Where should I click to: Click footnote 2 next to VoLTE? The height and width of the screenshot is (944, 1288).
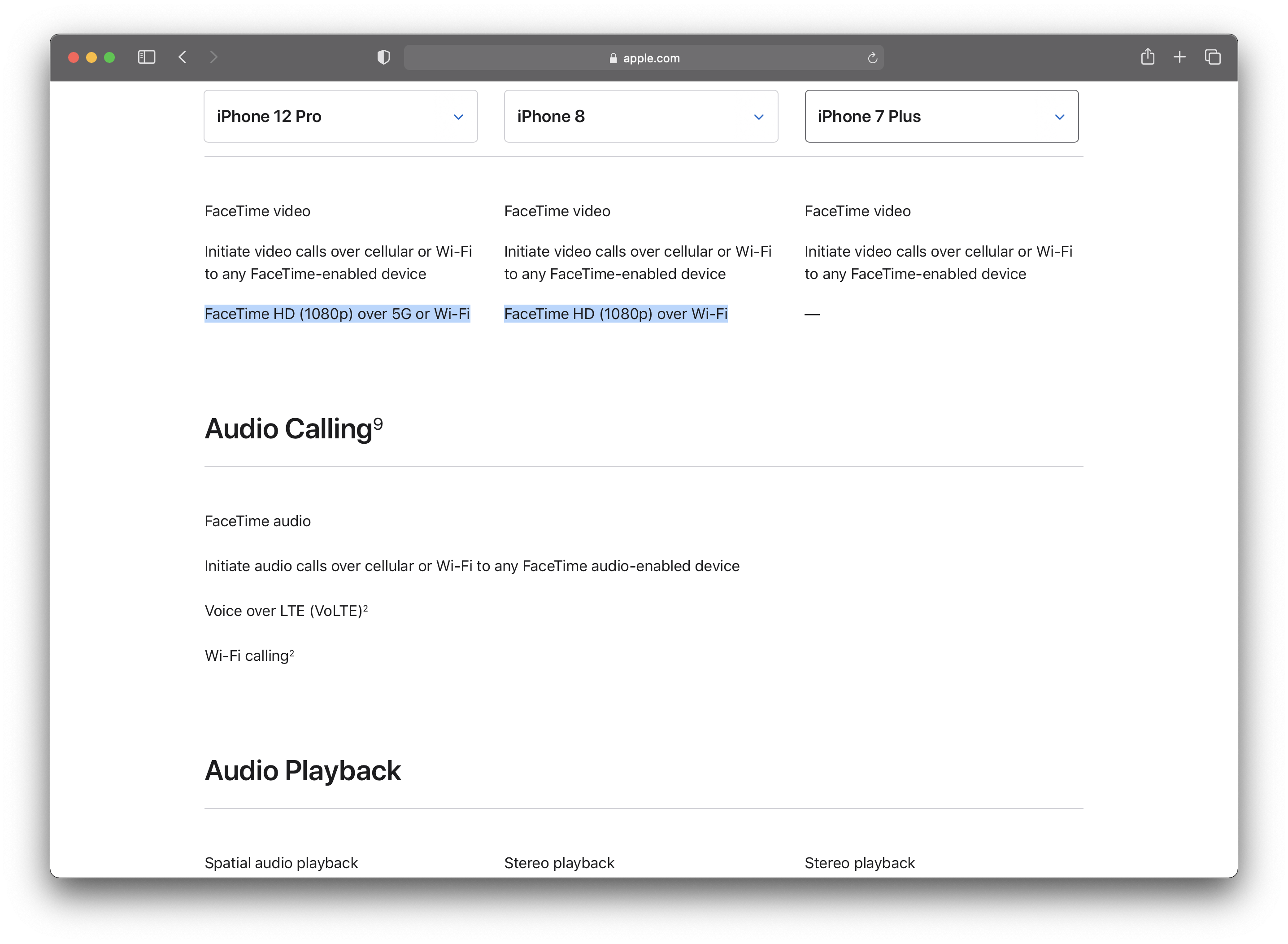click(x=366, y=607)
